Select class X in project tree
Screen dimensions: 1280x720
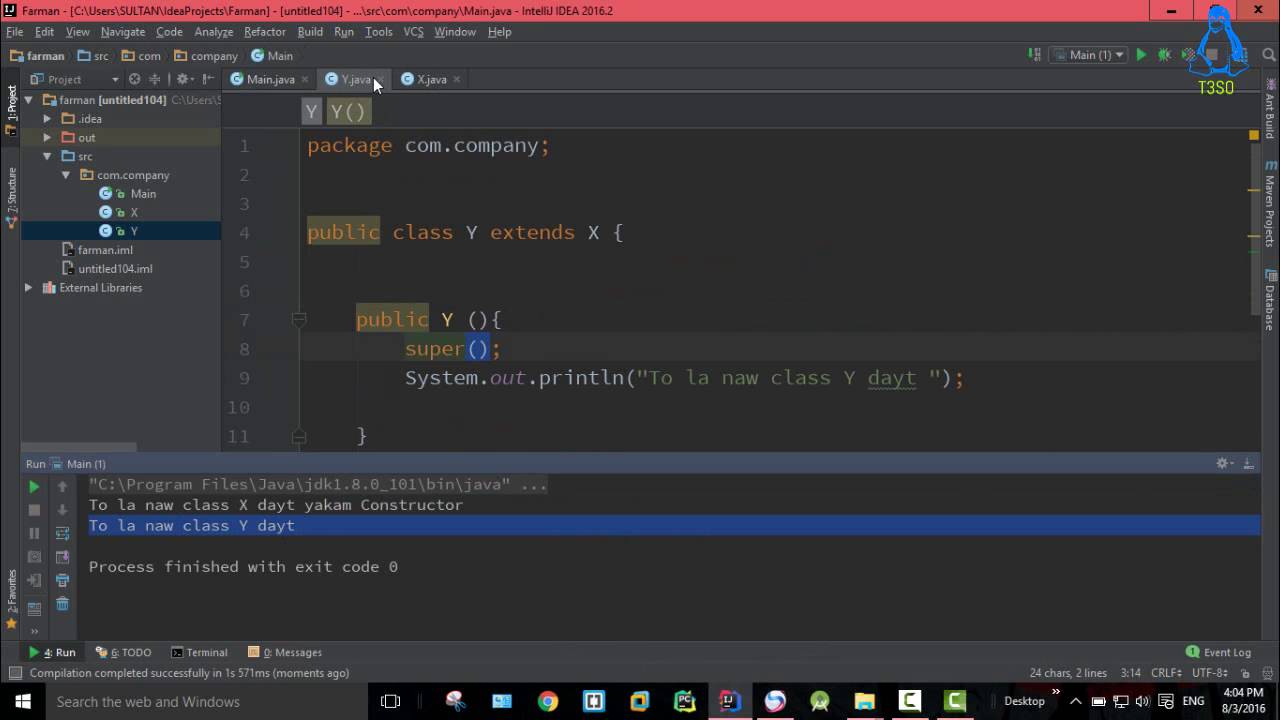point(133,213)
